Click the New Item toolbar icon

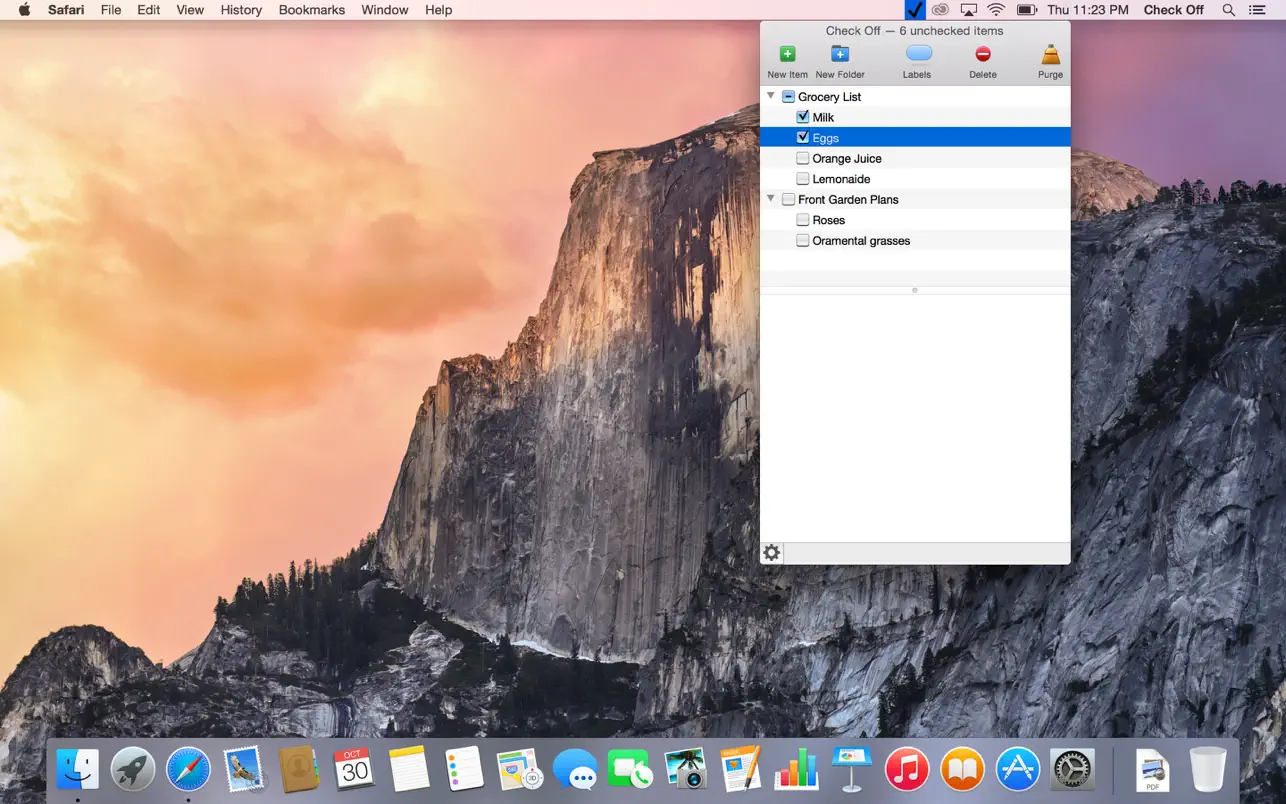[x=787, y=55]
